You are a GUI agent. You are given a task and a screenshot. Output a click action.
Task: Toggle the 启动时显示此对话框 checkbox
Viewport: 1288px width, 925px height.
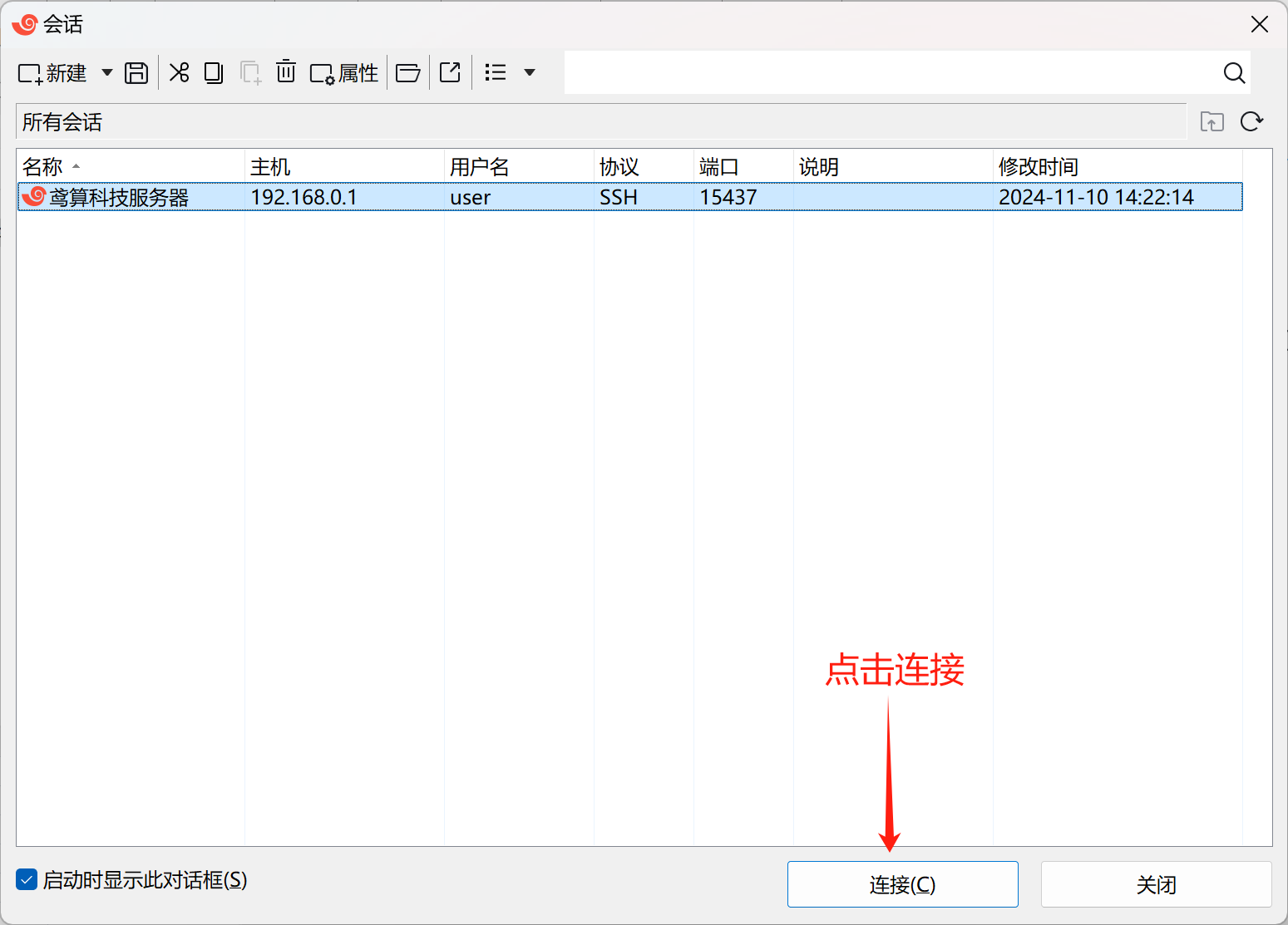pos(27,879)
